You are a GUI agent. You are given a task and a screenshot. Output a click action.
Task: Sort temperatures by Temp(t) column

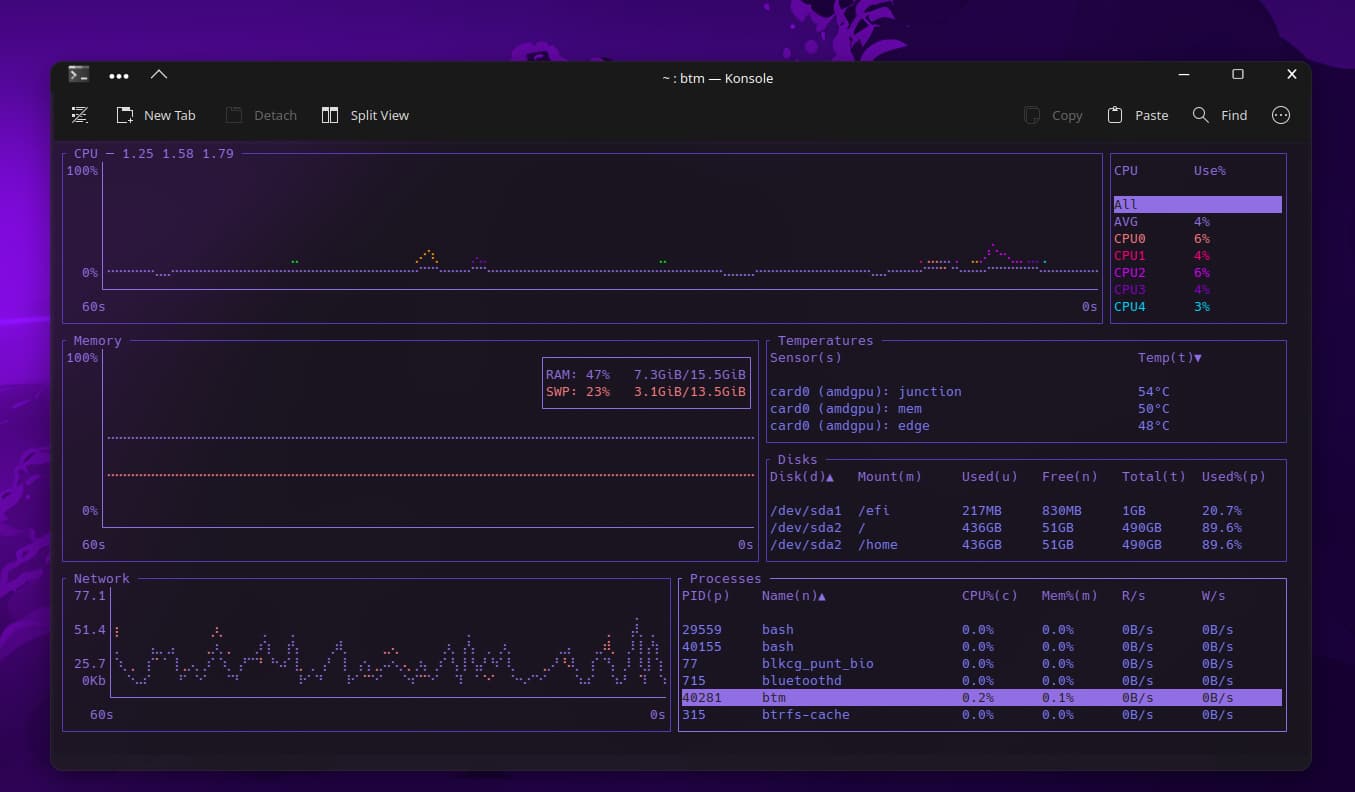click(x=1170, y=358)
